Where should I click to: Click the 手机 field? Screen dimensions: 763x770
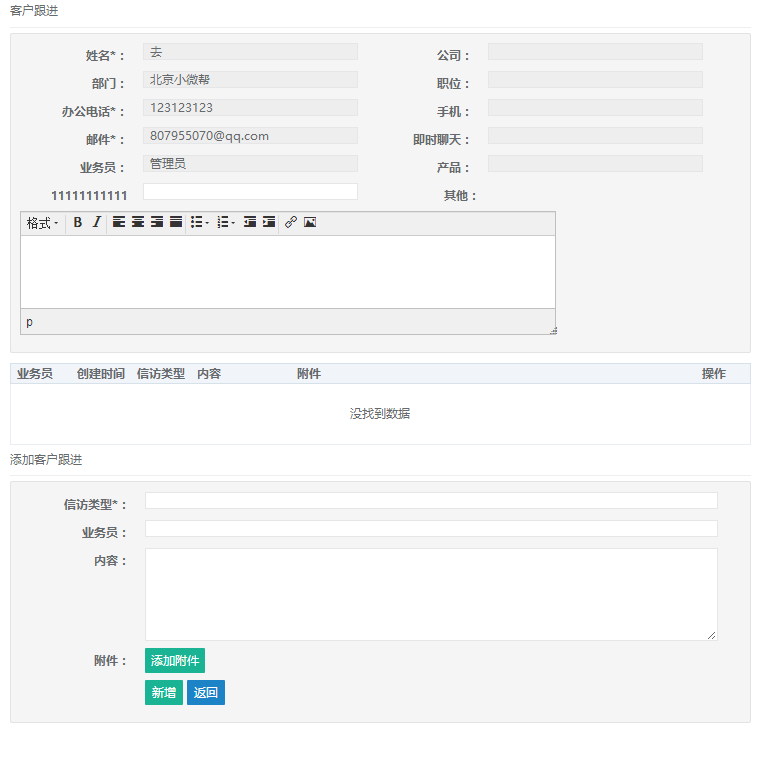point(595,108)
